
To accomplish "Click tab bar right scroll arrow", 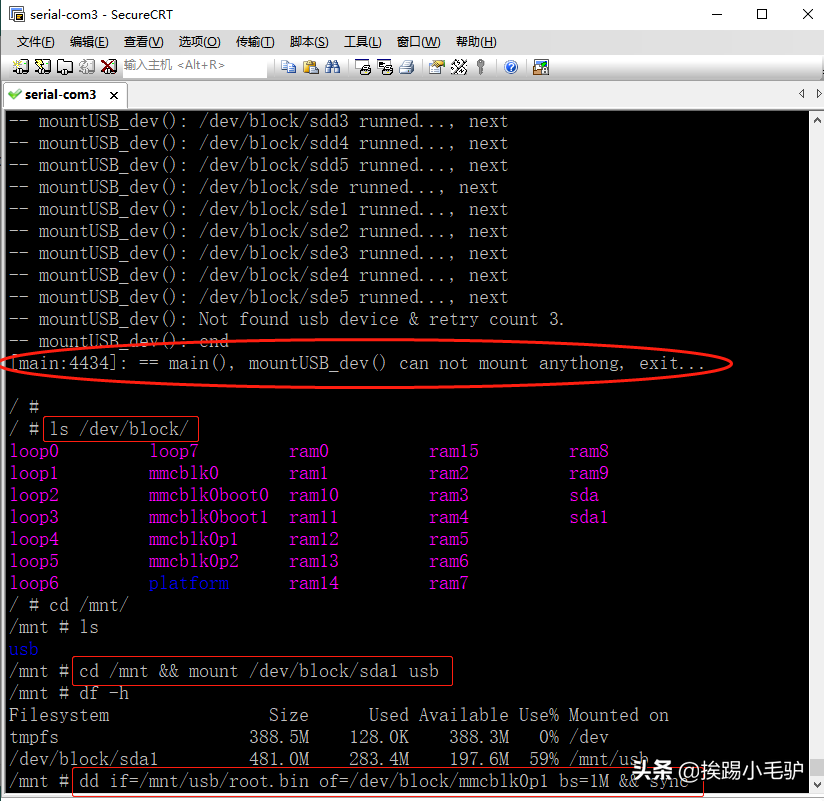I will click(x=818, y=94).
